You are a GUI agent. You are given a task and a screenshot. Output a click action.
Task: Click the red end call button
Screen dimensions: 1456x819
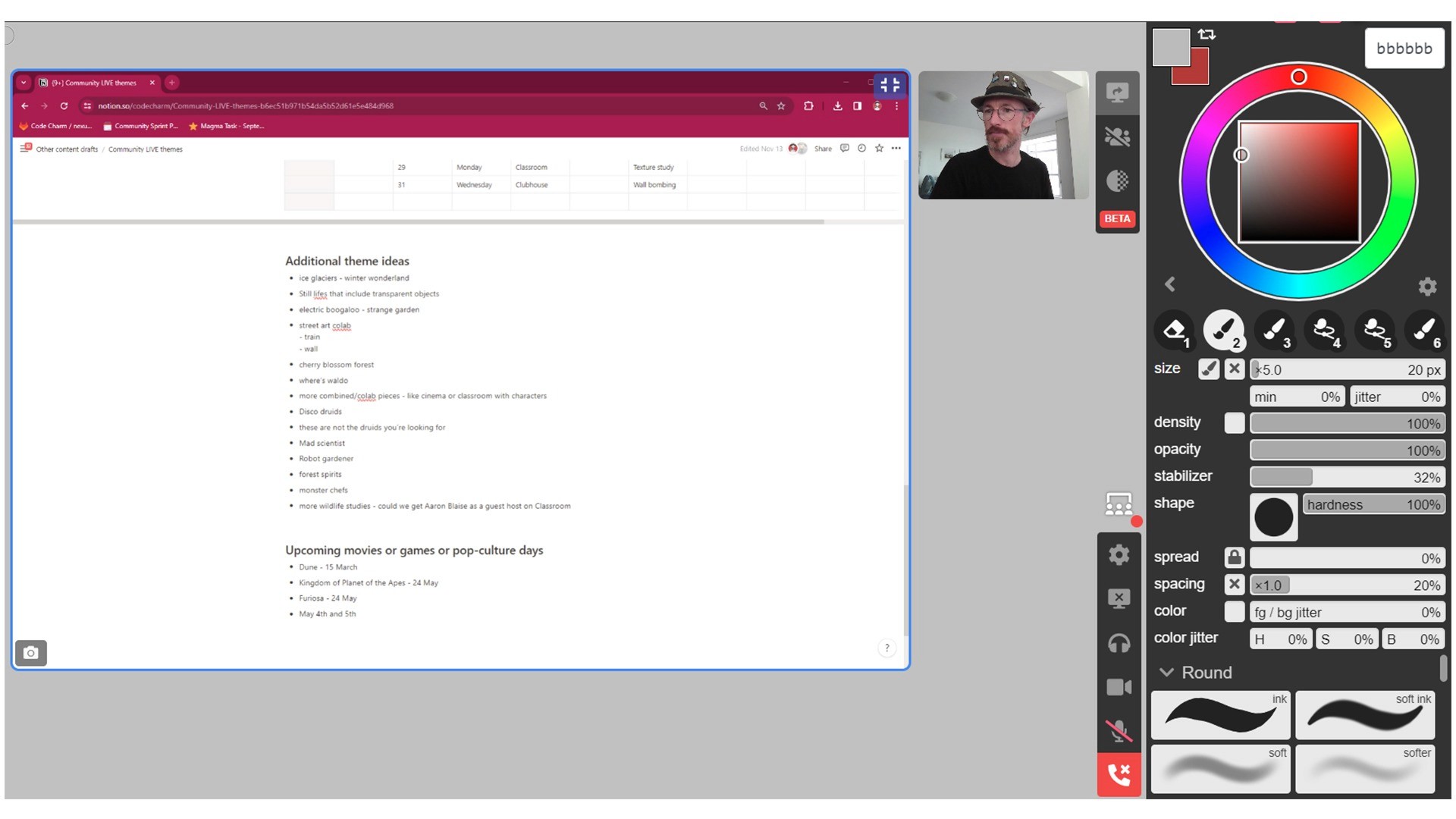[1119, 774]
